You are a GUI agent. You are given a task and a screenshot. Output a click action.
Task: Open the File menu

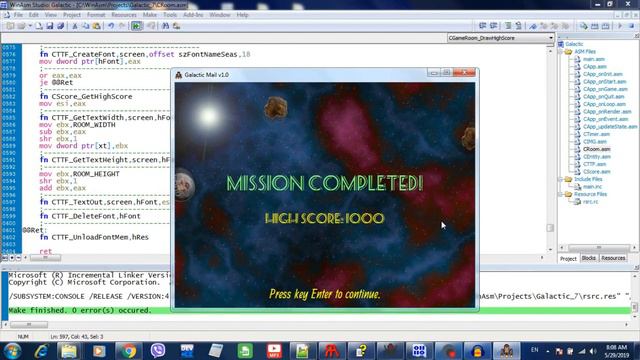(x=18, y=15)
